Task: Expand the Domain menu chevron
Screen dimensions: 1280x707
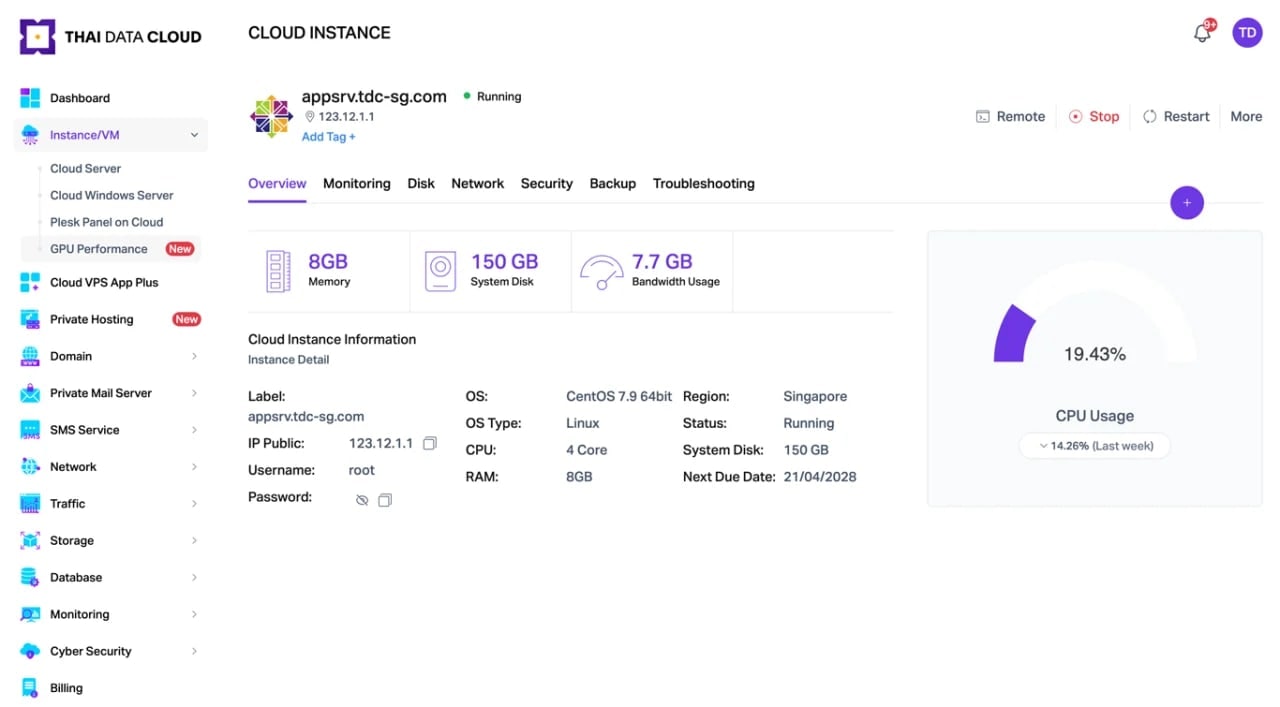Action: click(x=194, y=356)
